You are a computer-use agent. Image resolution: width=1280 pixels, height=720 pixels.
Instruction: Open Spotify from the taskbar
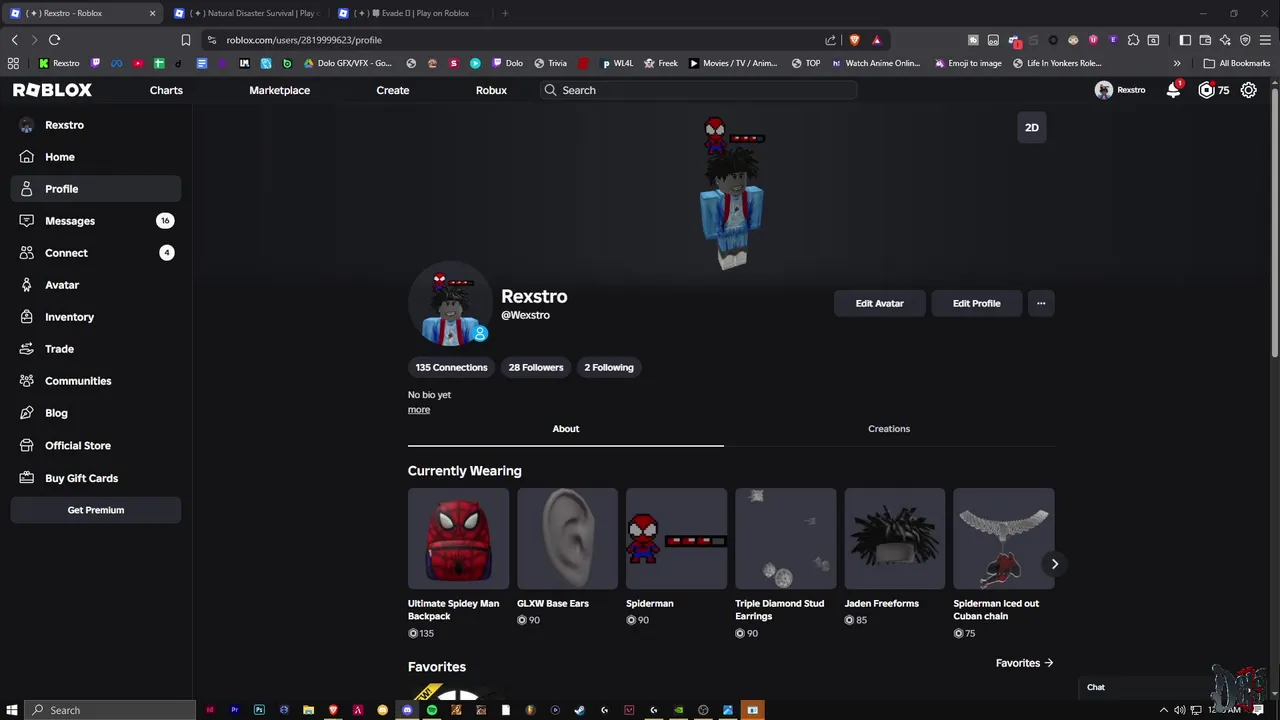coord(432,710)
